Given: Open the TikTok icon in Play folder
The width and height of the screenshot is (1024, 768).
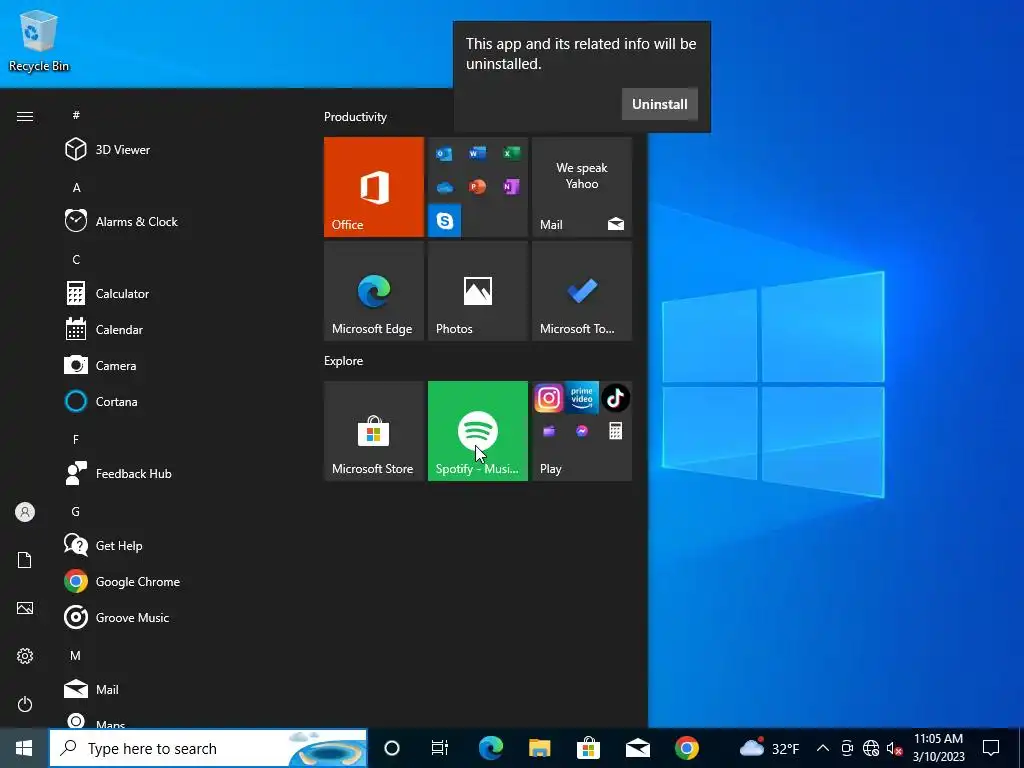Looking at the screenshot, I should (615, 398).
